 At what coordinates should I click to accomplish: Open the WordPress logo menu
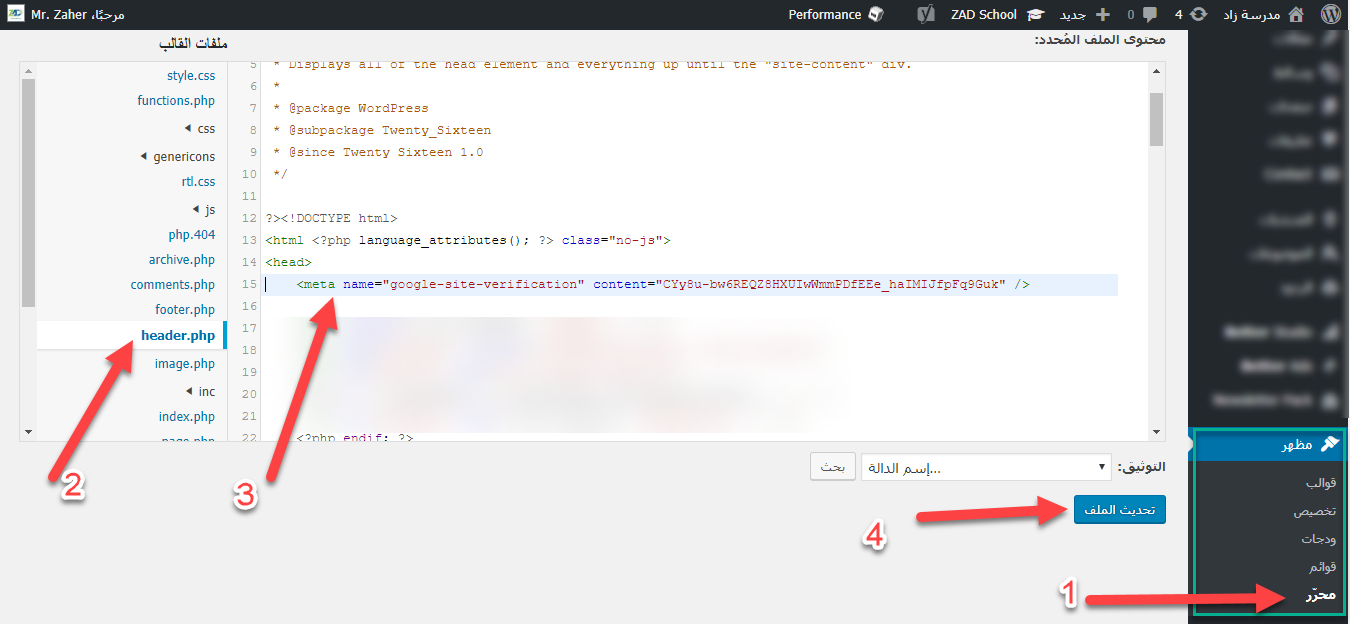tap(1329, 14)
